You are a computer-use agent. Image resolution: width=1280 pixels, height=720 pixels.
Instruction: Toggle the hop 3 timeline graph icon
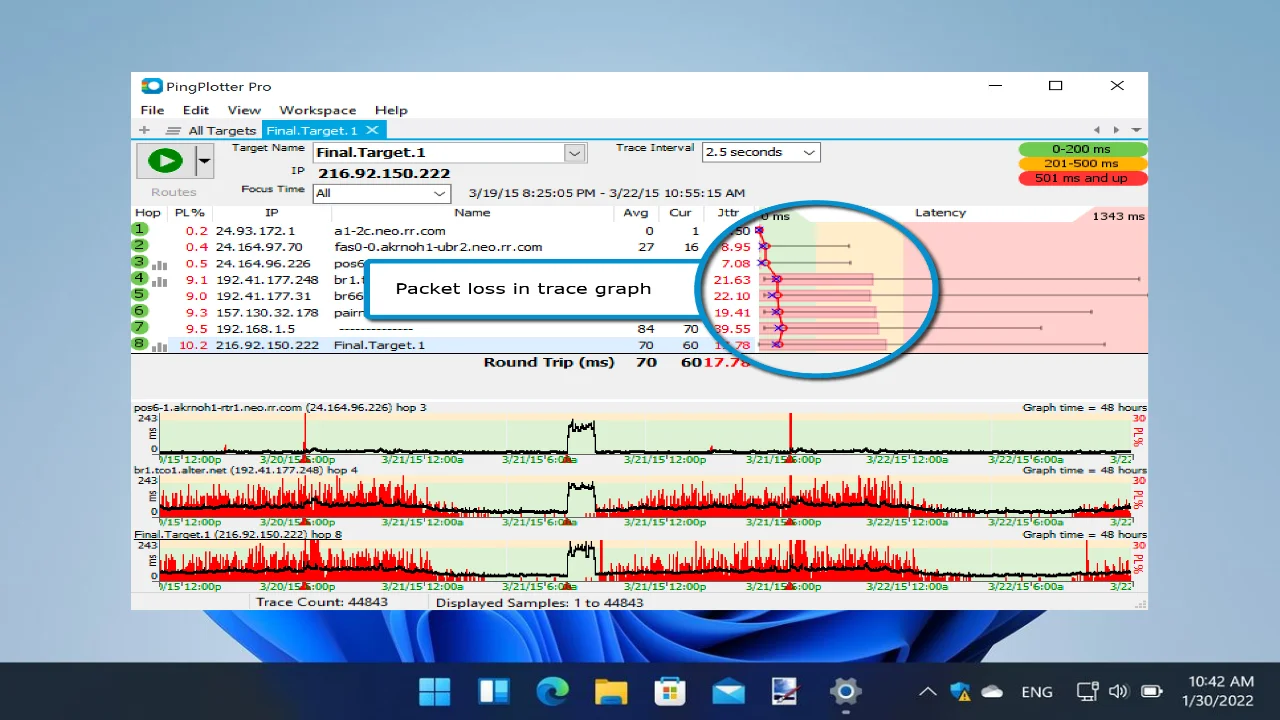(x=159, y=265)
